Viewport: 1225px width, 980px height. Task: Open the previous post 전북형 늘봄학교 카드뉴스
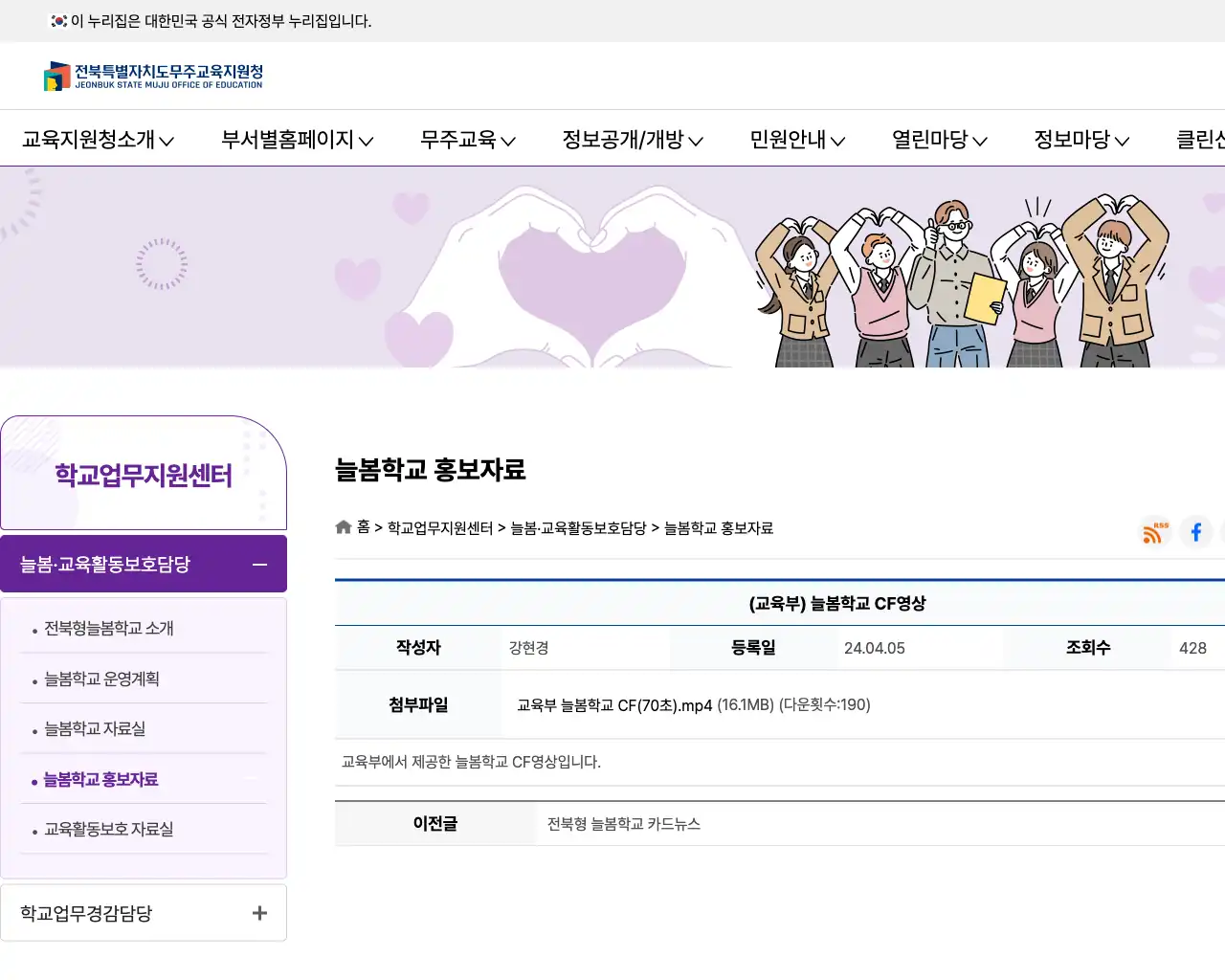coord(623,823)
